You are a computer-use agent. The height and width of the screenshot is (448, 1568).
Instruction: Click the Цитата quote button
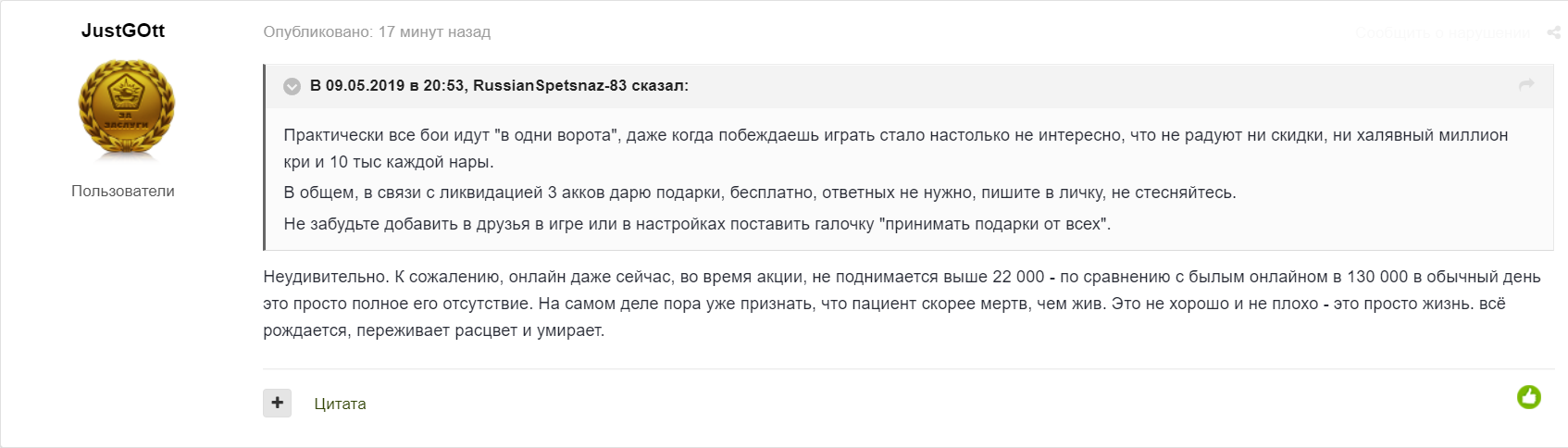click(x=340, y=404)
